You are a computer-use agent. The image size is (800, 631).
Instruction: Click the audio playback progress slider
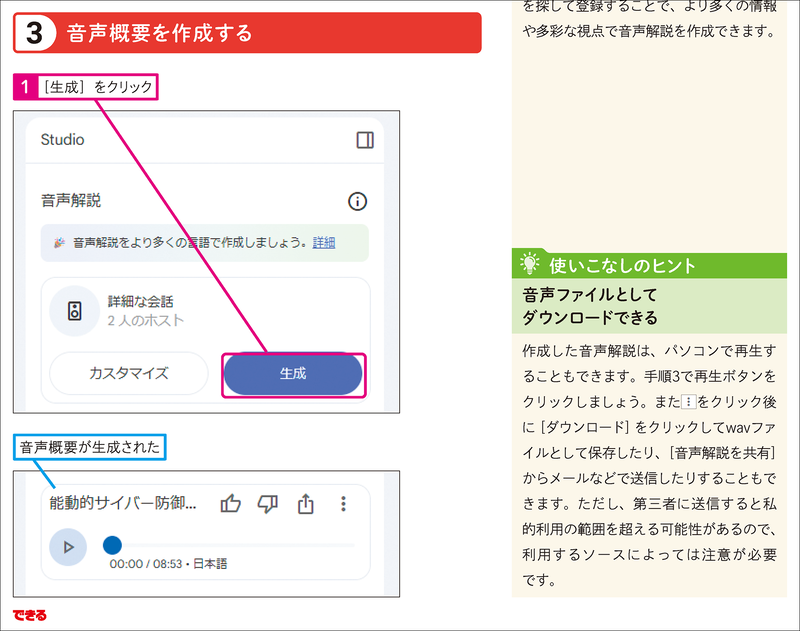click(113, 546)
